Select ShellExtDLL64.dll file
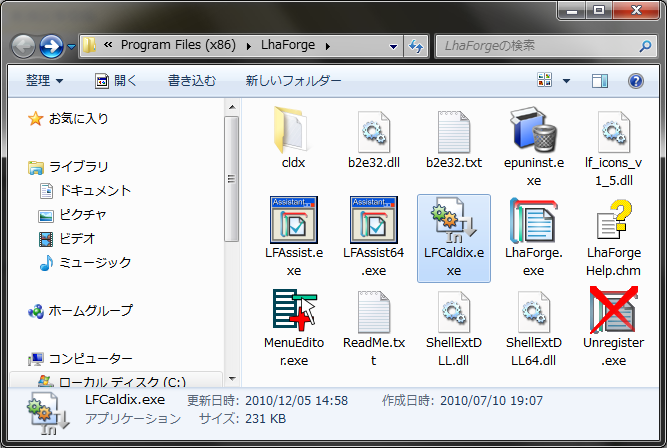 click(533, 327)
